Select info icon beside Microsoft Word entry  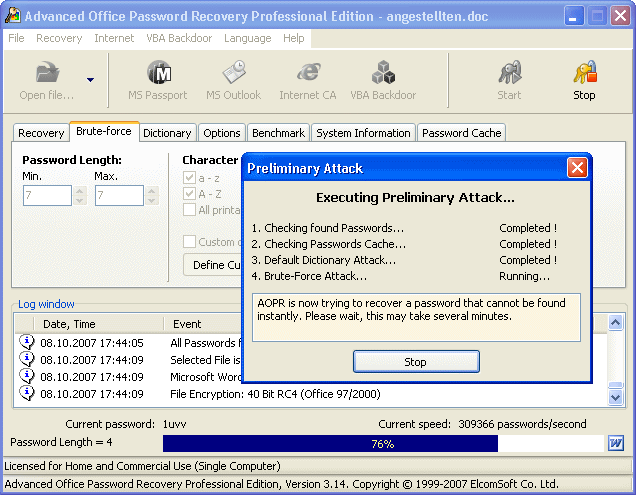[x=27, y=377]
